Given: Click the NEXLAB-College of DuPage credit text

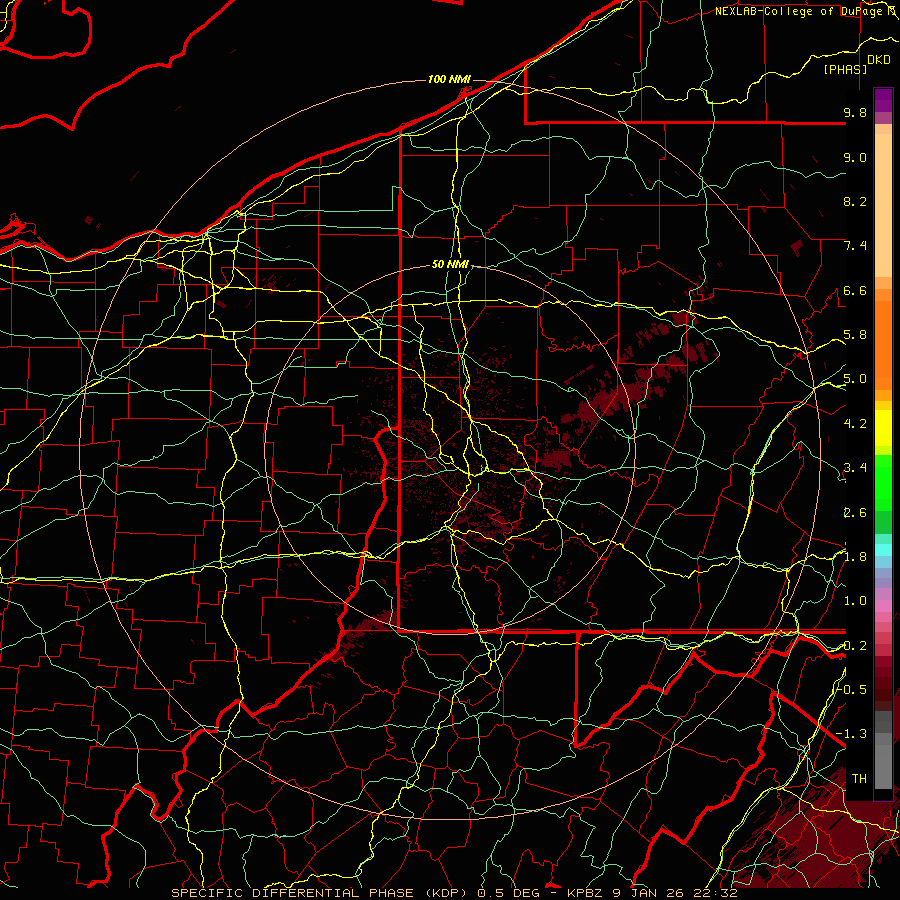Looking at the screenshot, I should coord(801,11).
